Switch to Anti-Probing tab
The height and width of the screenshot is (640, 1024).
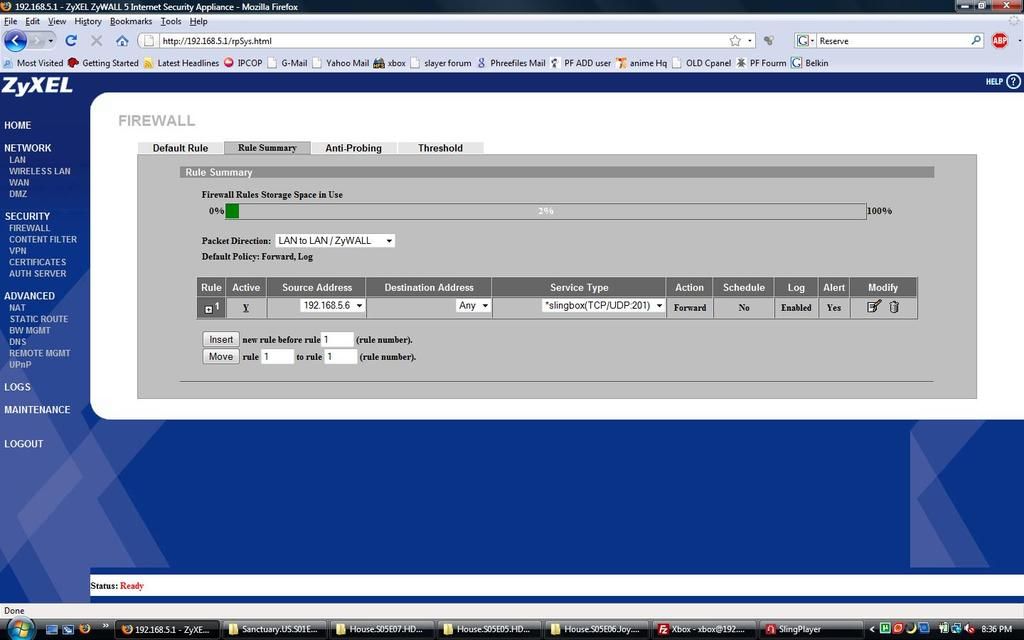pyautogui.click(x=353, y=148)
